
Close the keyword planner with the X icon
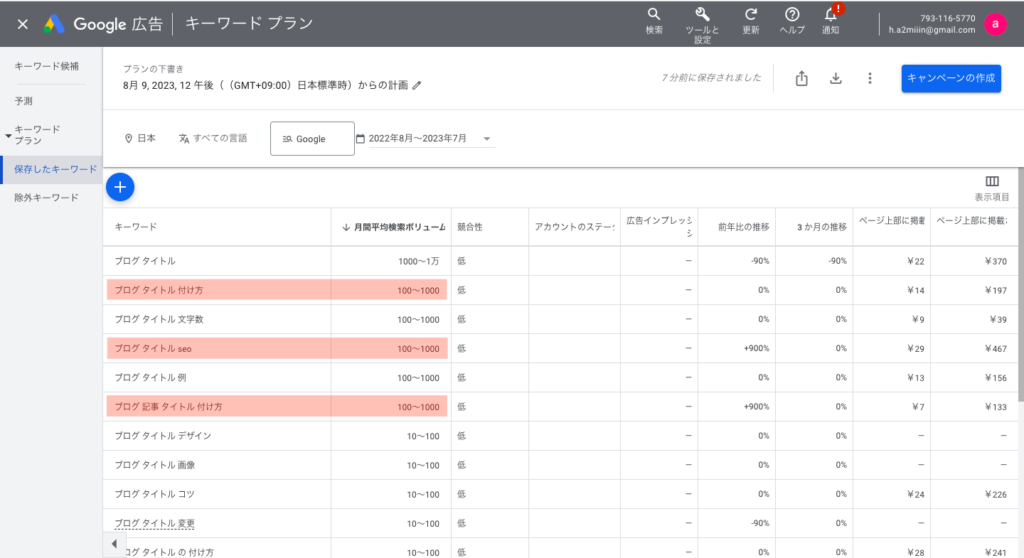pos(23,24)
